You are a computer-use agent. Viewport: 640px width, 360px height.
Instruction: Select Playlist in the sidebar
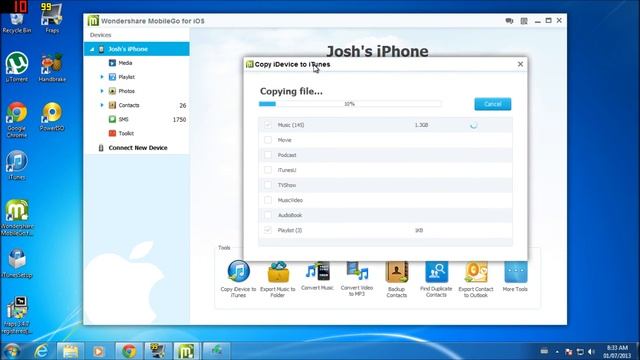coord(127,77)
